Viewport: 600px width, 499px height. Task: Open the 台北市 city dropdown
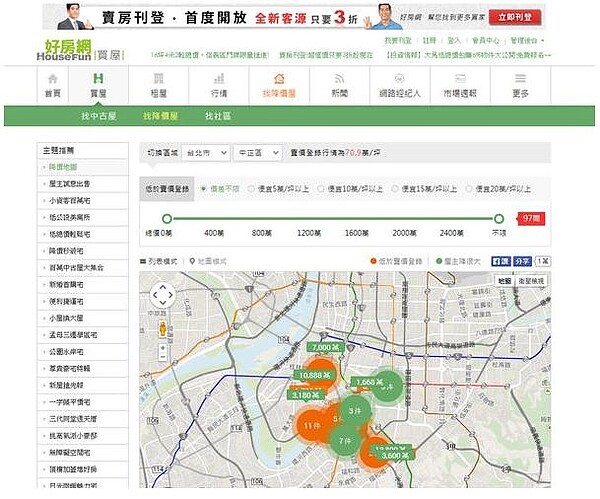[206, 153]
